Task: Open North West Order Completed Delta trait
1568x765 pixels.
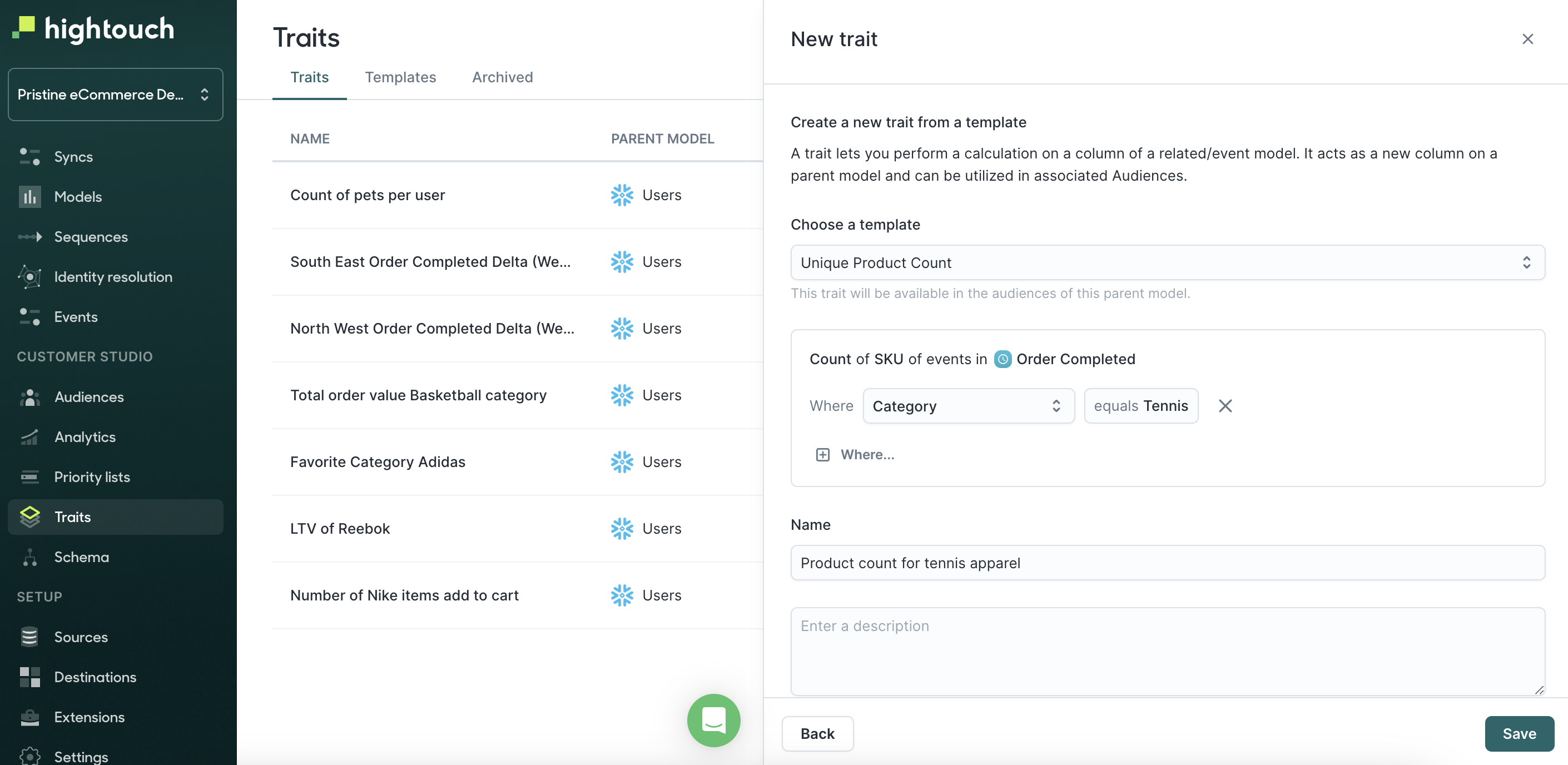Action: 432,329
